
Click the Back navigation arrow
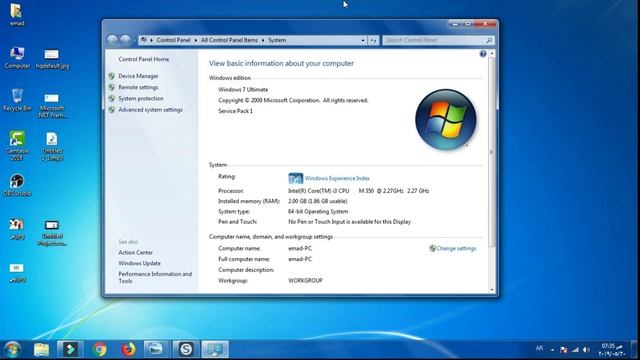[112, 40]
